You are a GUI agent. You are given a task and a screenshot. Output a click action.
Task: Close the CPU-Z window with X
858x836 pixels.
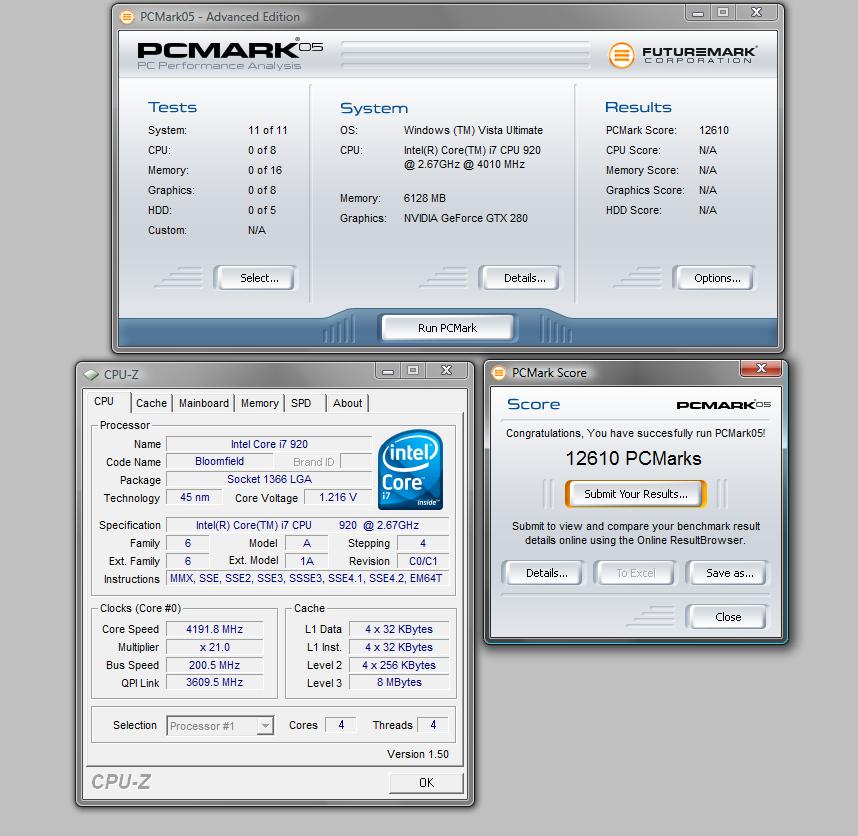click(x=447, y=371)
